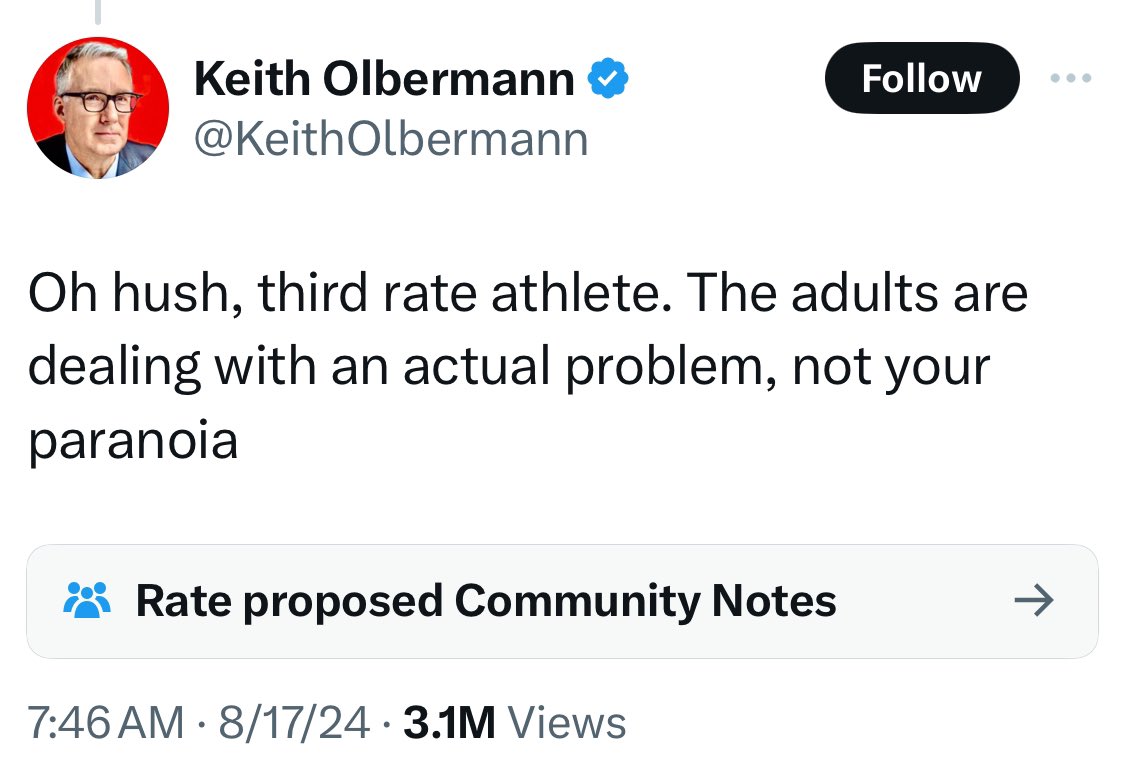Open Rate proposed Community Notes link
The width and height of the screenshot is (1125, 774).
pos(485,601)
